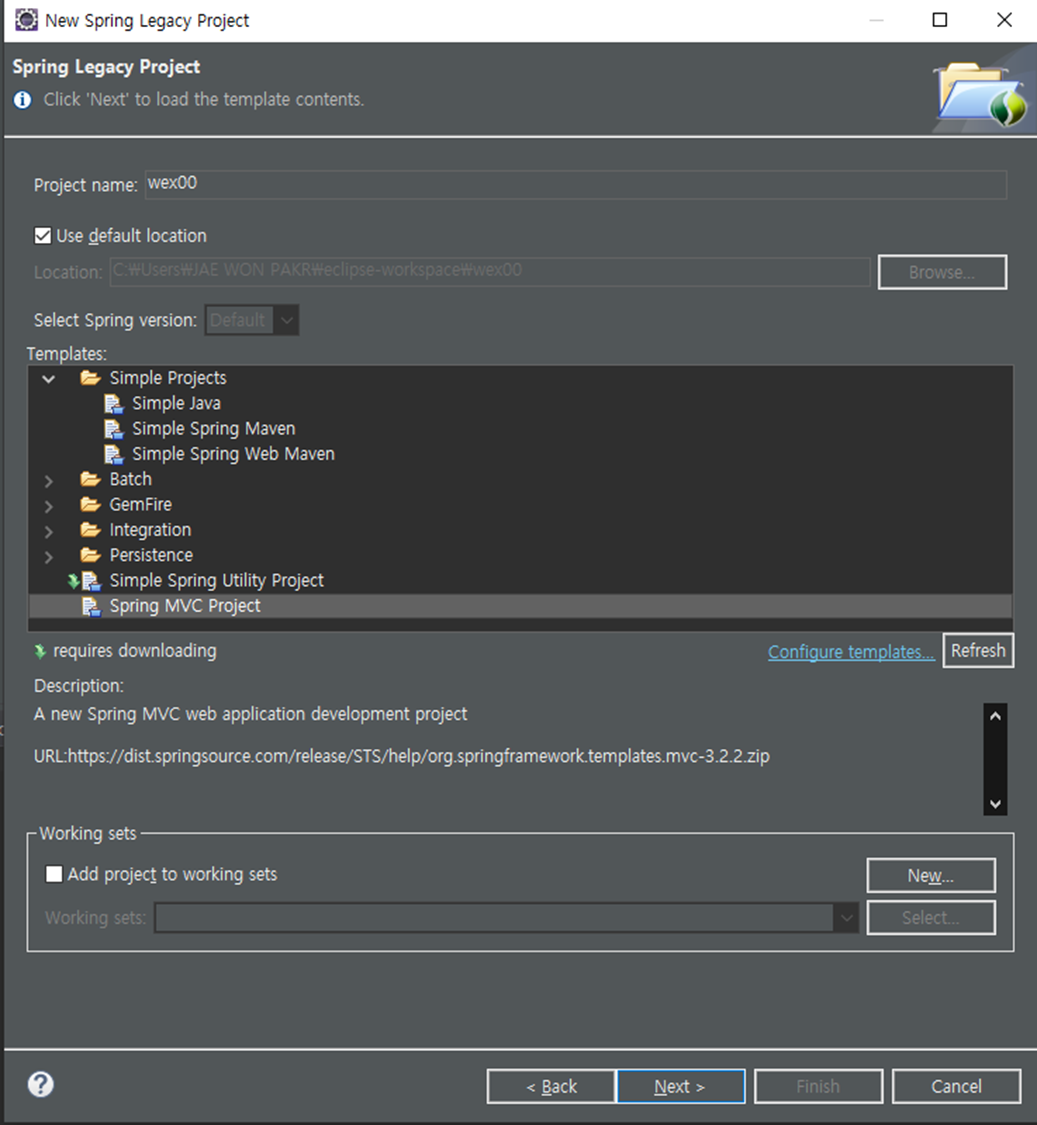Cancel the new project wizard
This screenshot has width=1037, height=1125.
click(x=956, y=1086)
